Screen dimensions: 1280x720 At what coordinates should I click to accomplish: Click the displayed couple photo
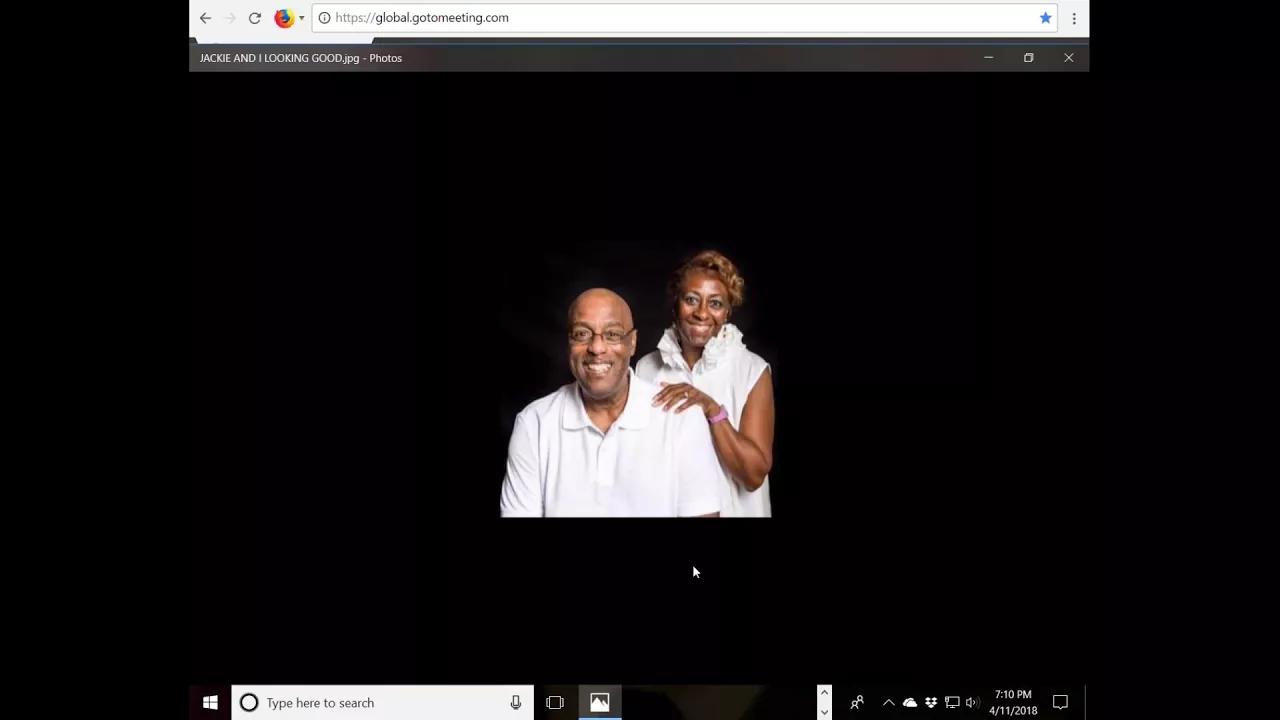(636, 383)
